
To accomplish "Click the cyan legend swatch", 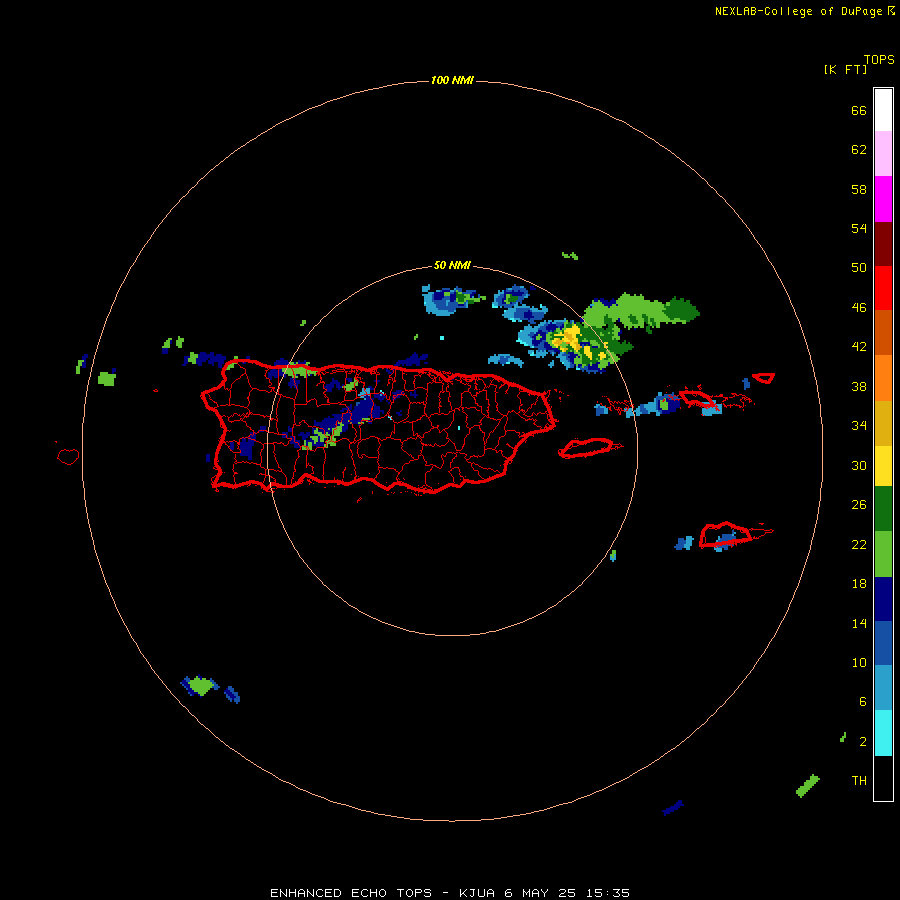I will tap(883, 733).
